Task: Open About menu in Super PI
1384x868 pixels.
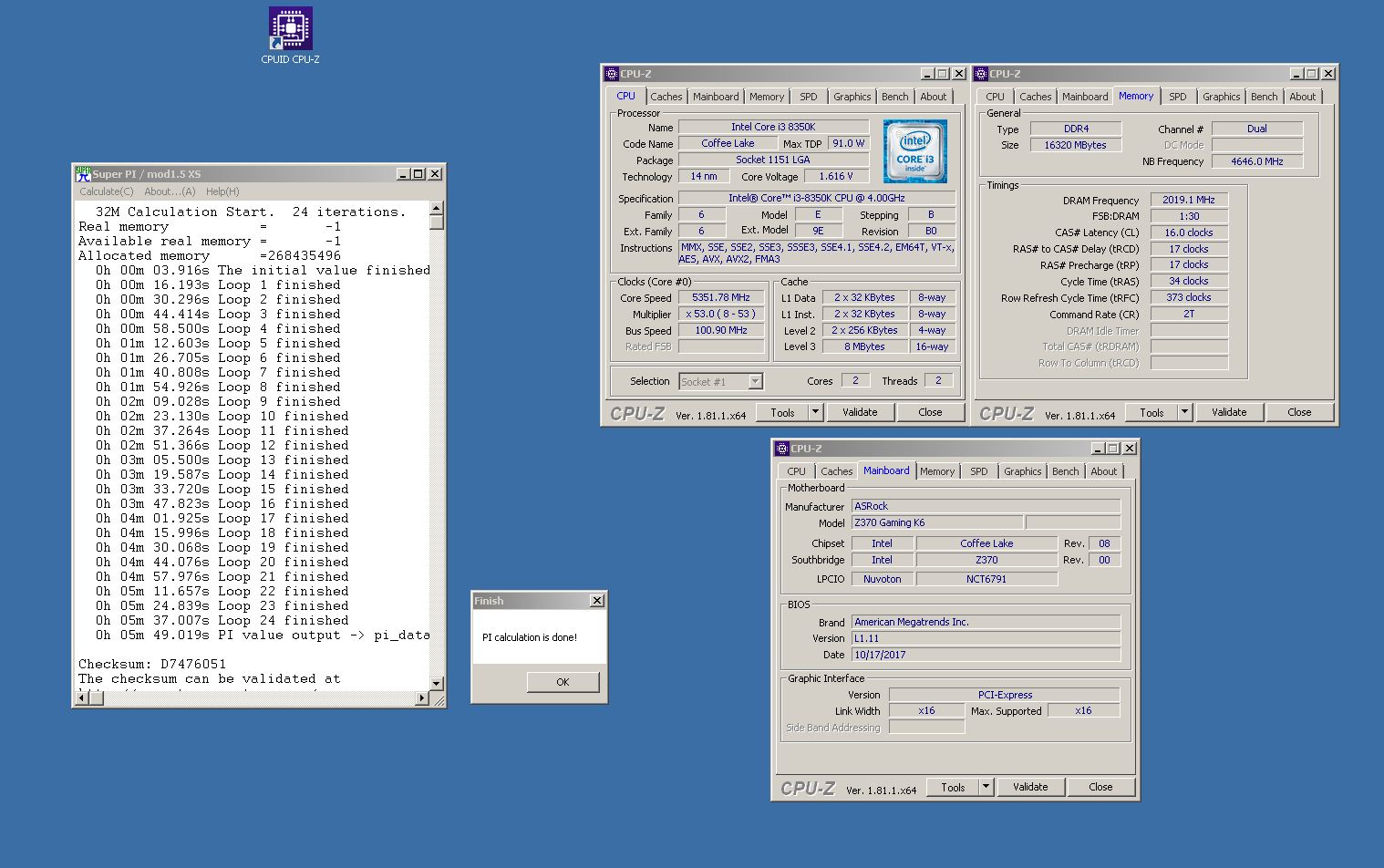Action: [170, 191]
